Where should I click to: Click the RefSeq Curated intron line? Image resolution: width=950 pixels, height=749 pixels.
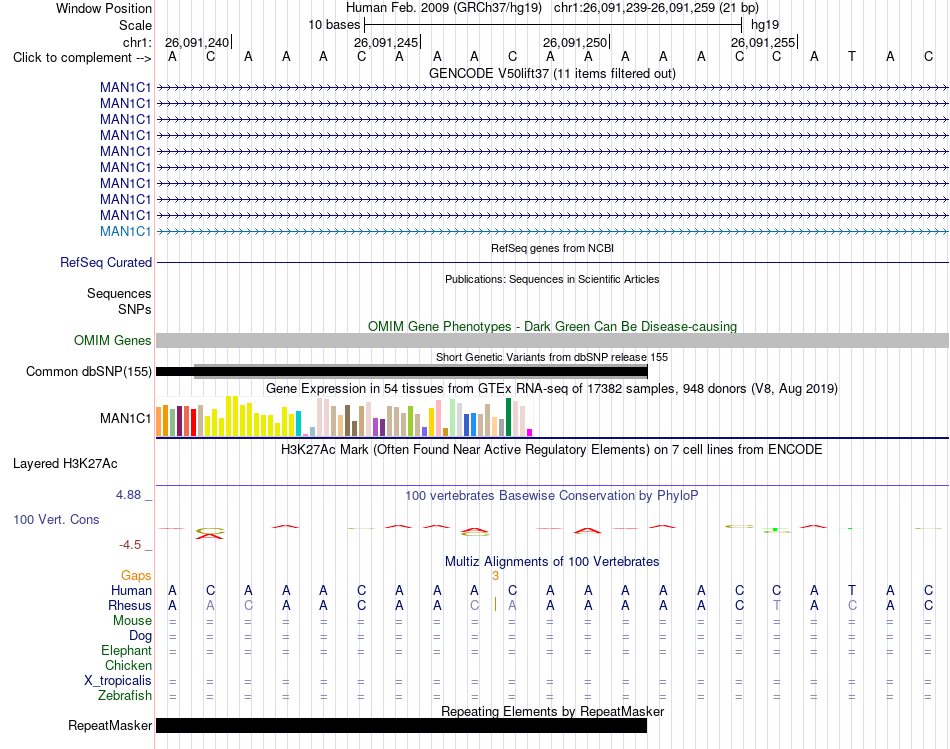tap(552, 262)
